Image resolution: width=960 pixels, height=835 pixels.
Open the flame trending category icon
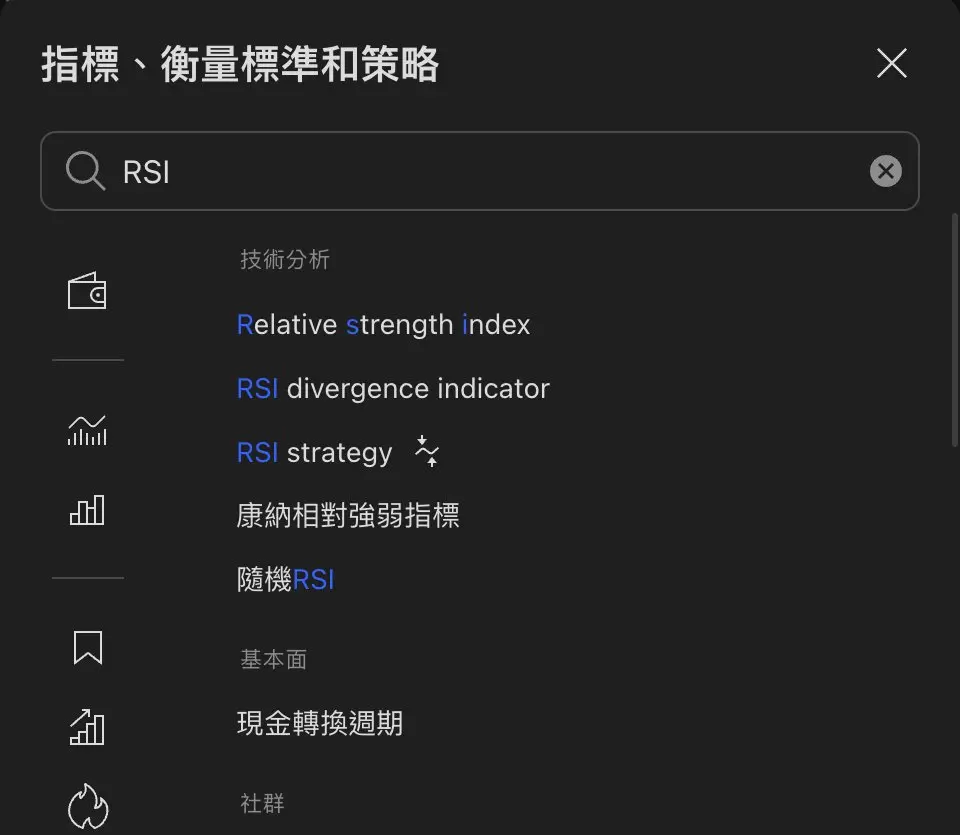(88, 807)
